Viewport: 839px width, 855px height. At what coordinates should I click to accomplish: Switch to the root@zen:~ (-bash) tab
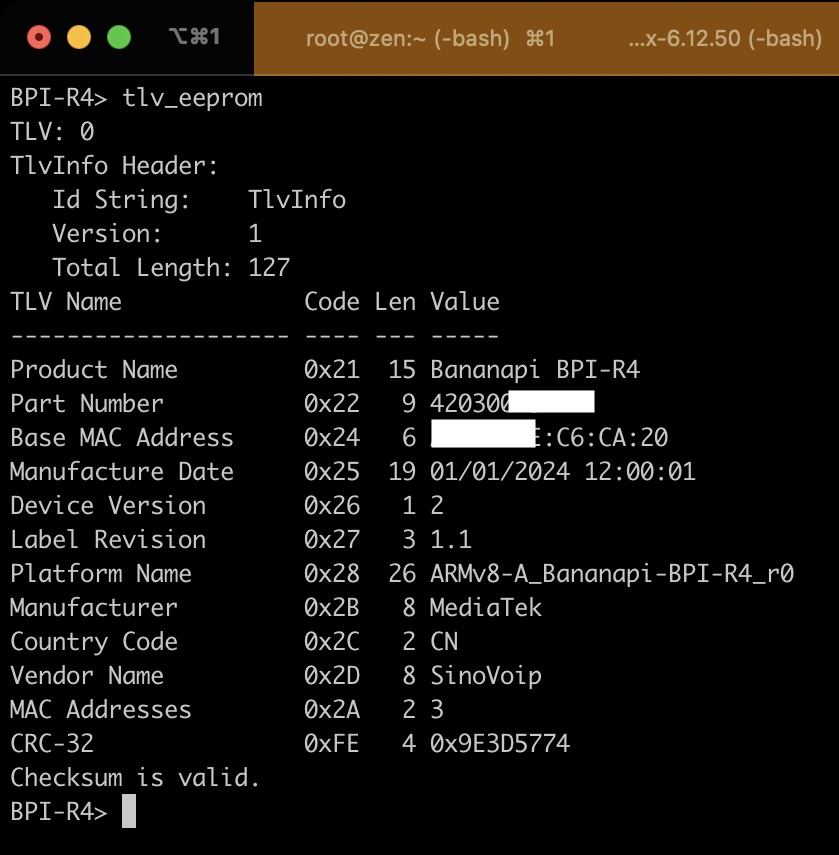430,39
